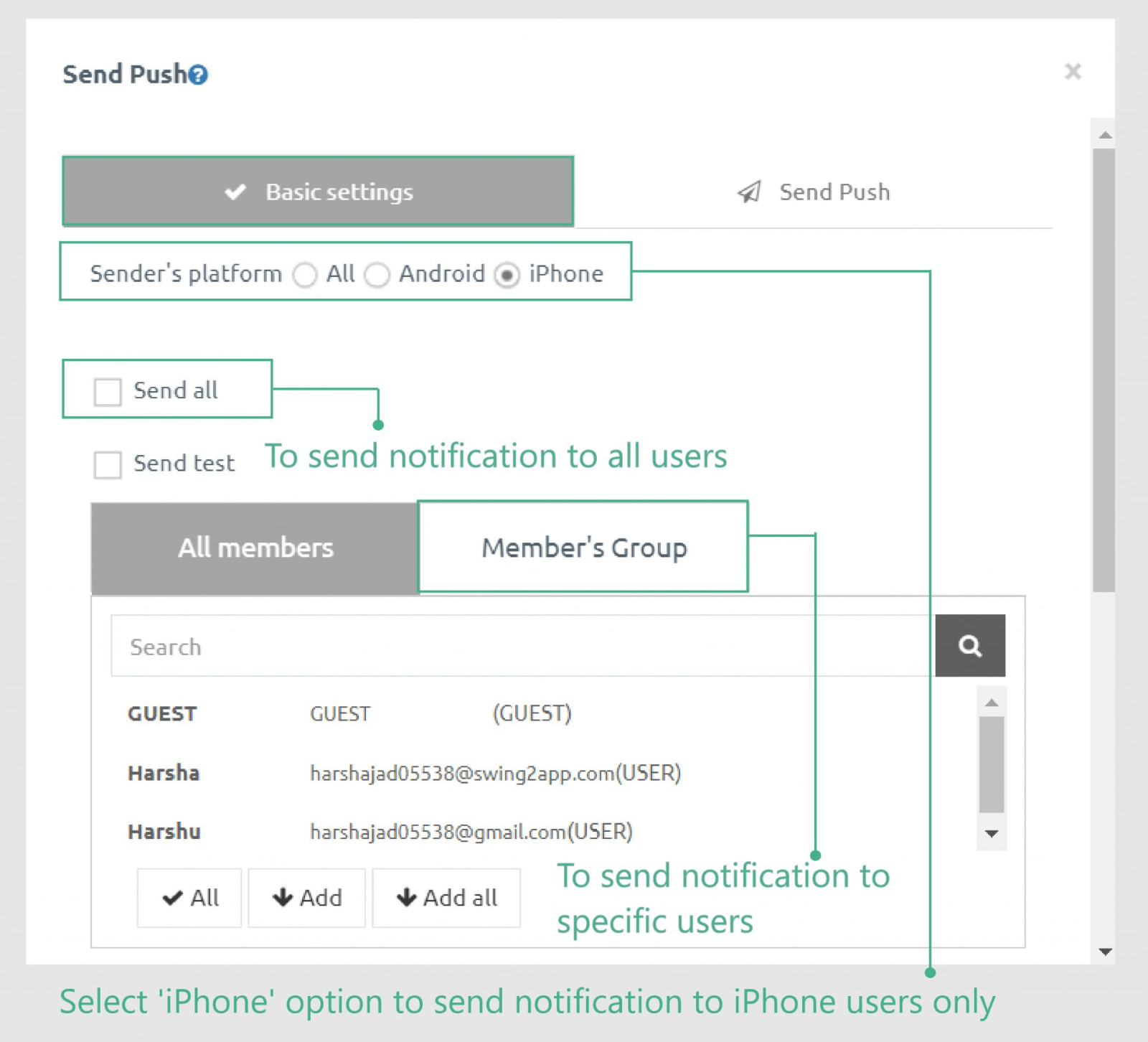Tick the Send test checkbox

108,464
